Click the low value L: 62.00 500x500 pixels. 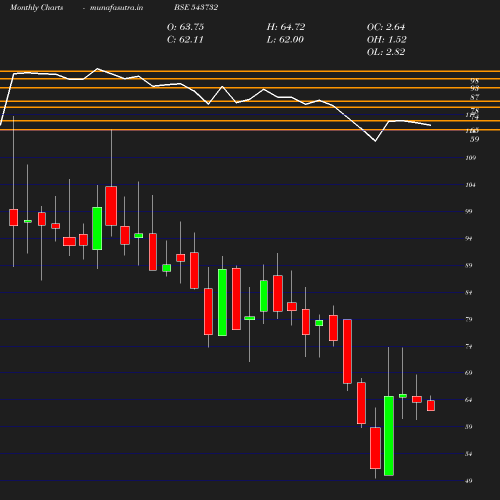coord(285,39)
